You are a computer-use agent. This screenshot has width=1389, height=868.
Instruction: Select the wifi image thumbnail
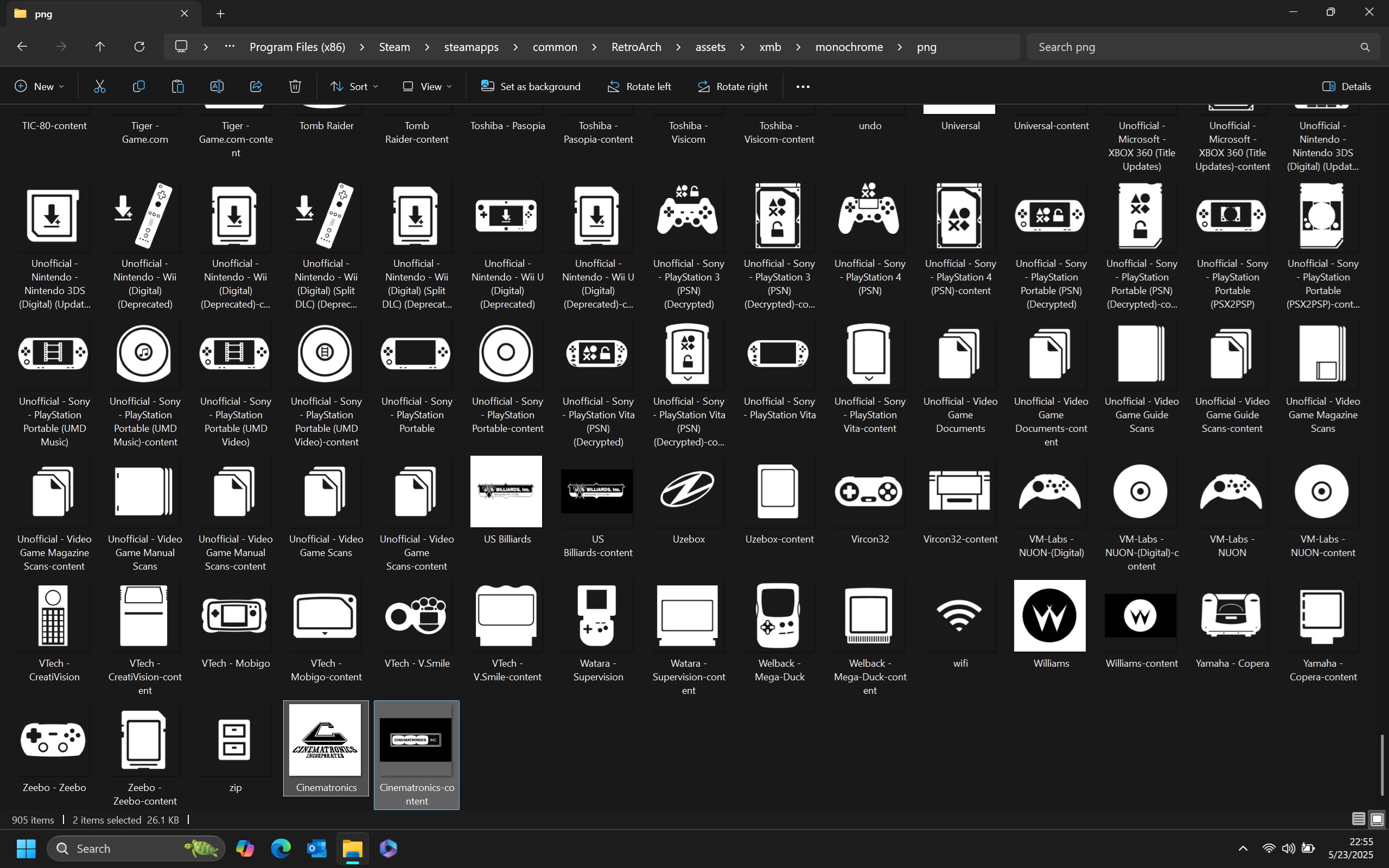pos(959,616)
